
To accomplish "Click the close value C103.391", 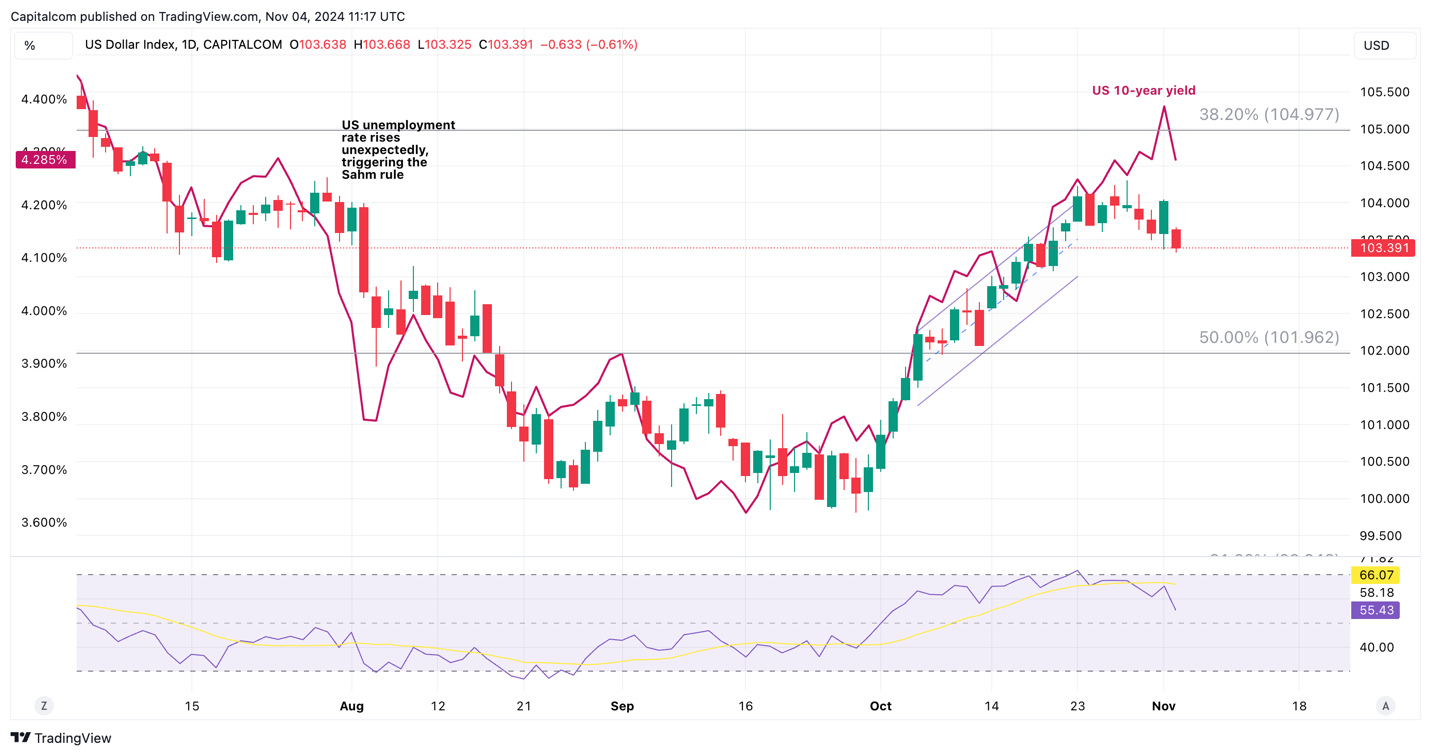I will (506, 45).
